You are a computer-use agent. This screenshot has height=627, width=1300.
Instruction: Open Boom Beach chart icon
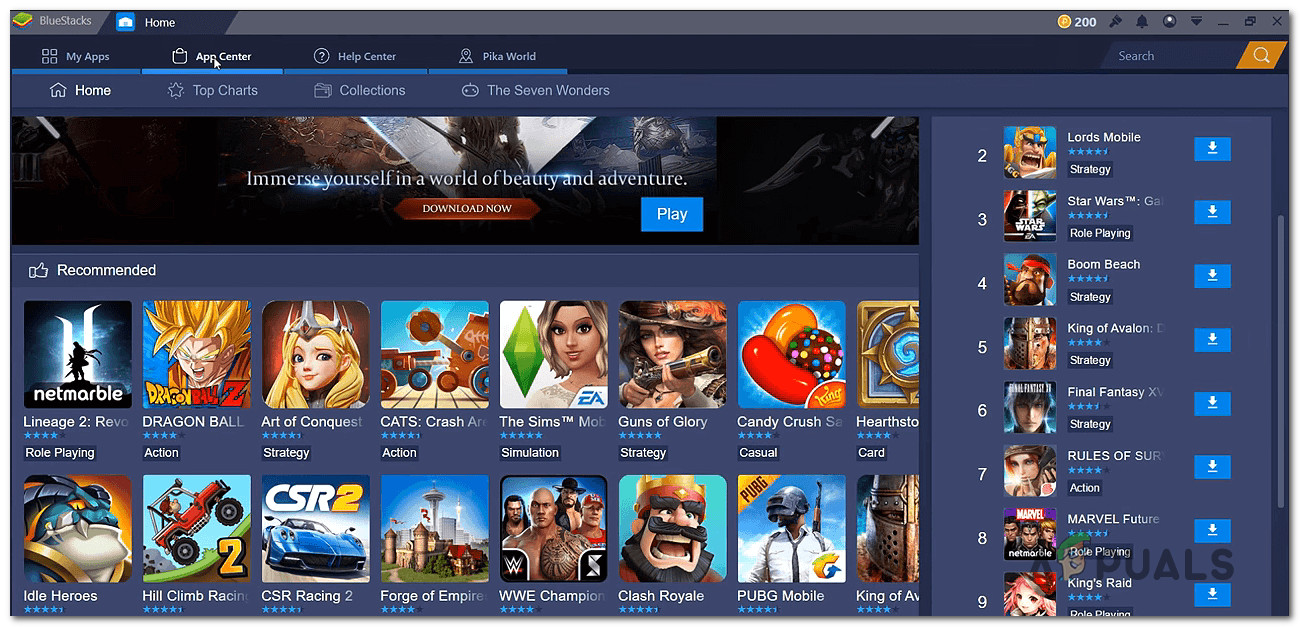tap(1030, 279)
